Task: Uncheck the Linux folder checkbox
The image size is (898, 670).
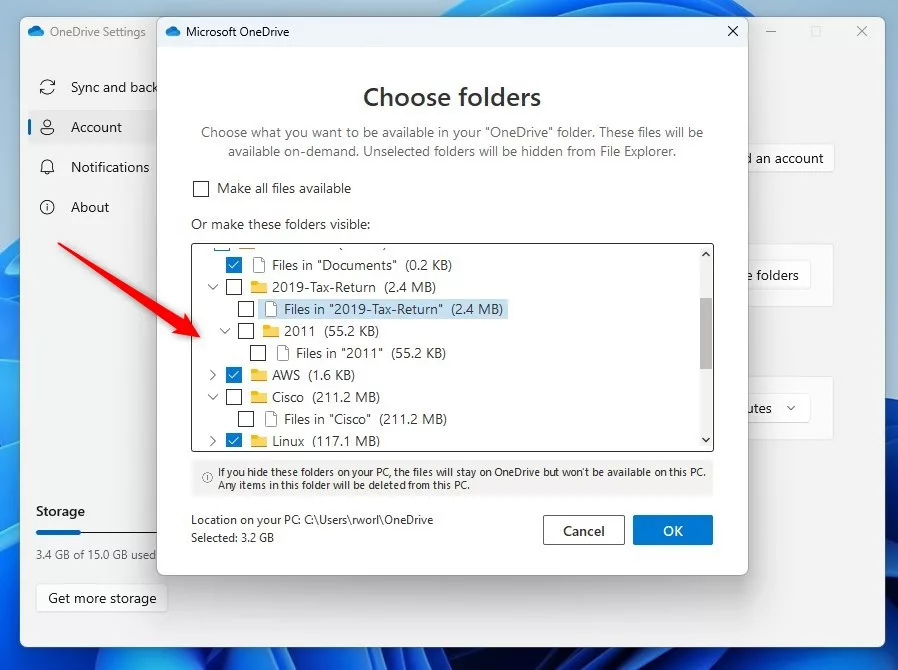Action: [x=234, y=441]
